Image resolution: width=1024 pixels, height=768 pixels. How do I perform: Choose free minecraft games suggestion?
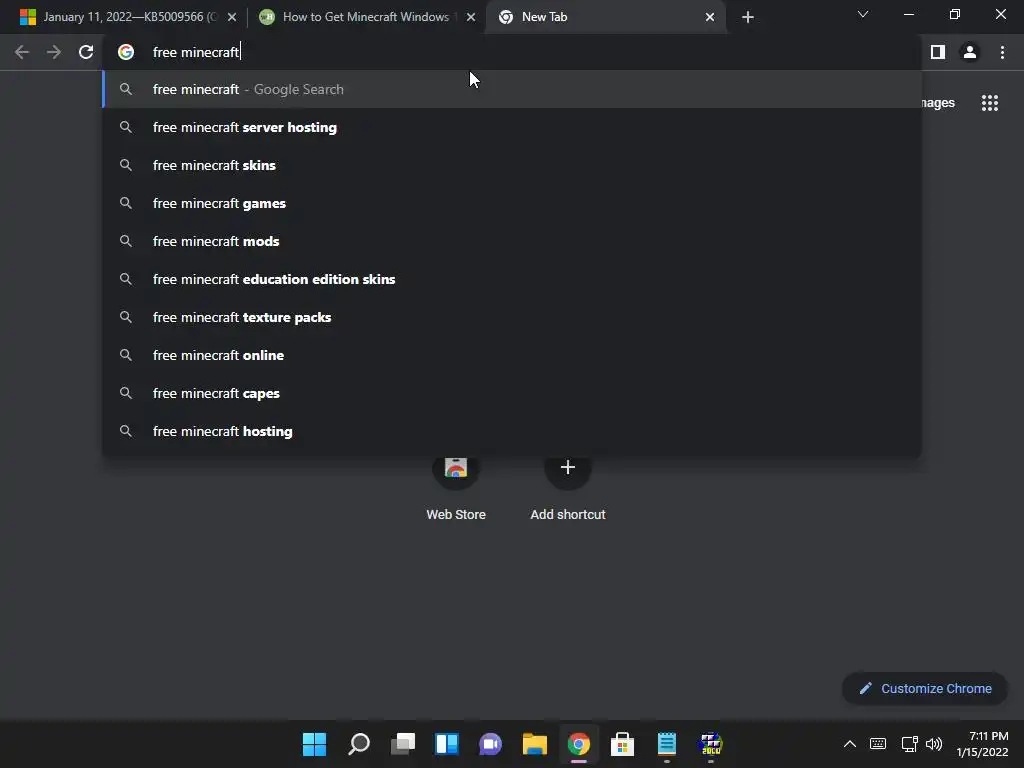click(x=511, y=203)
